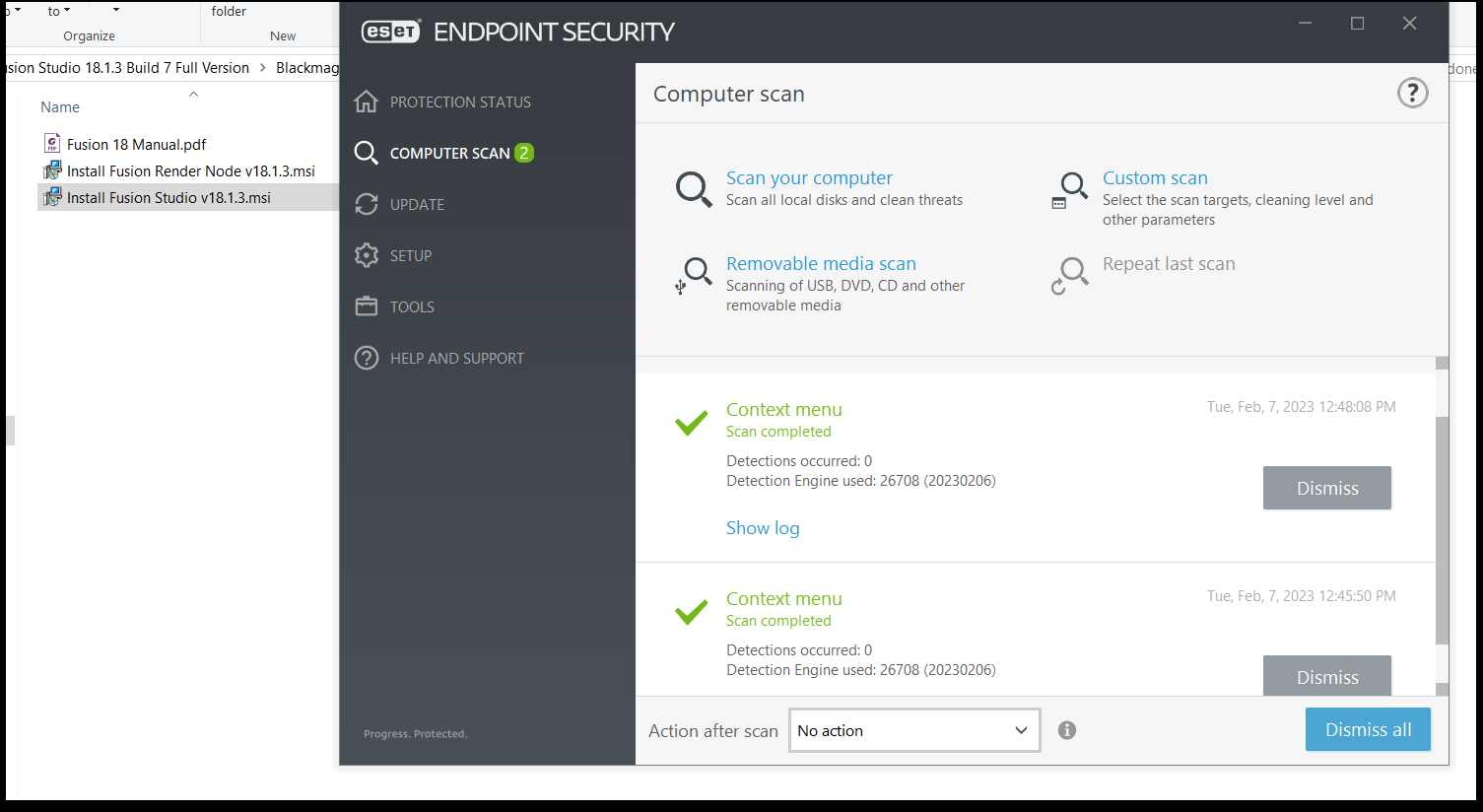Image resolution: width=1483 pixels, height=812 pixels.
Task: Click the timestamp Tue, Feb, 7, 2023 12:48:08 PM
Action: pyautogui.click(x=1301, y=407)
